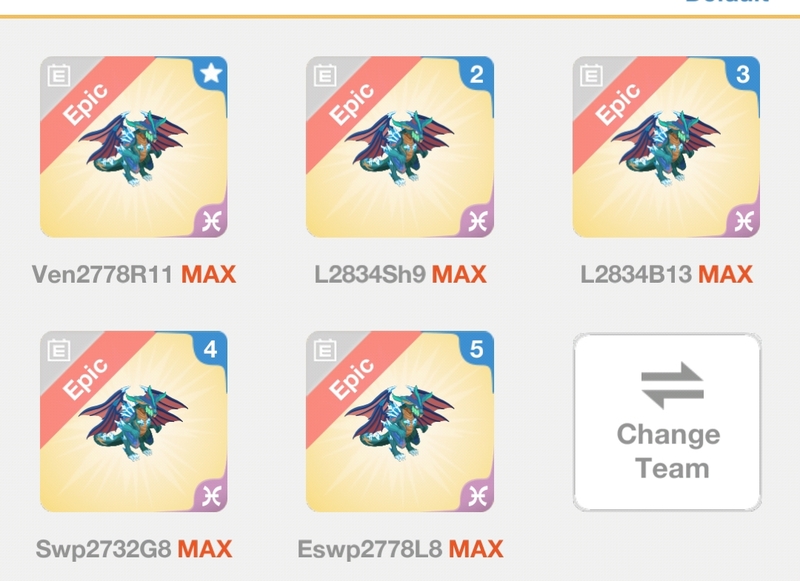The height and width of the screenshot is (581, 800).
Task: Click the Eswp2778L8 MAX name label
Action: [x=401, y=549]
